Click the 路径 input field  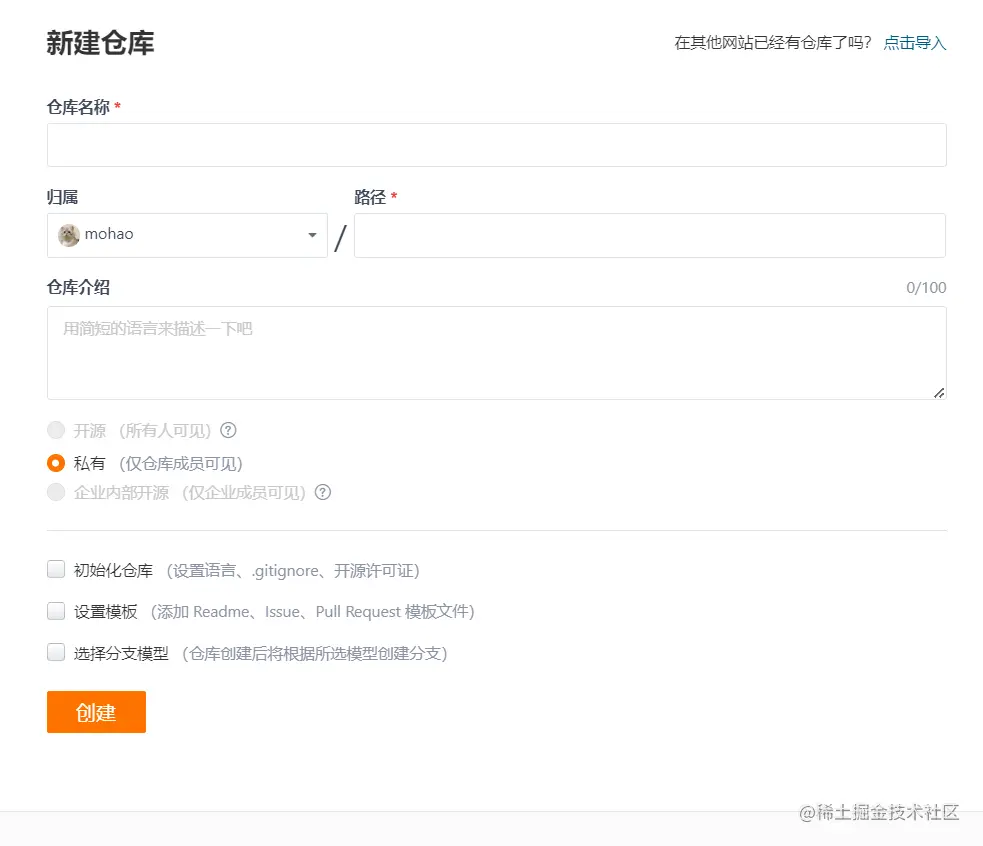[649, 235]
